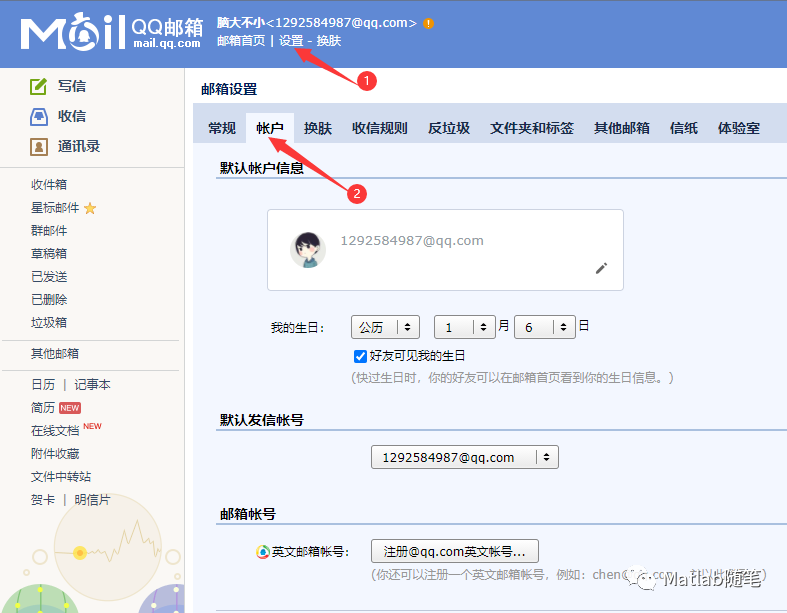787x613 pixels.
Task: Open the 信纸 tab
Action: pyautogui.click(x=684, y=128)
